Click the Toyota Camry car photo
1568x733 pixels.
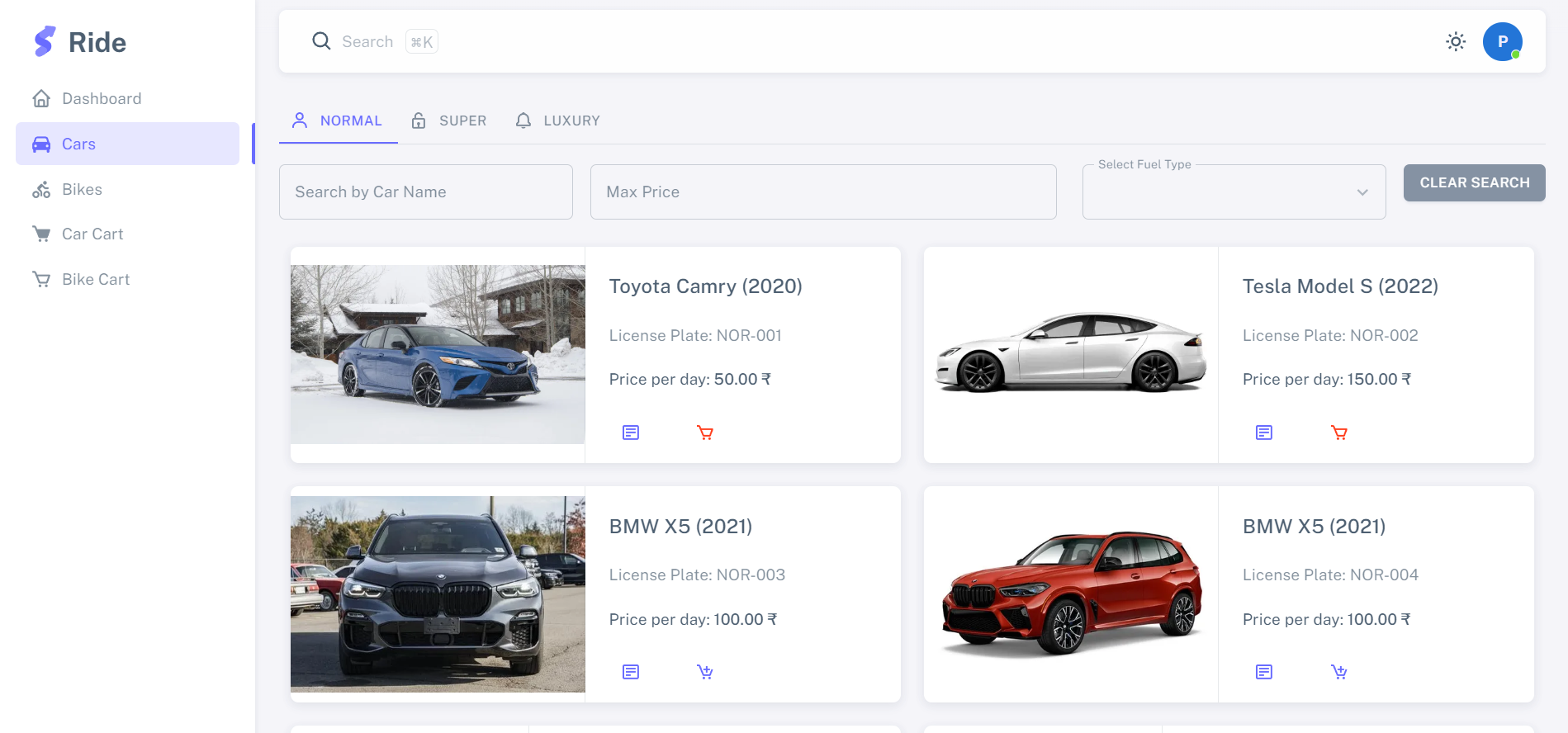pos(438,354)
